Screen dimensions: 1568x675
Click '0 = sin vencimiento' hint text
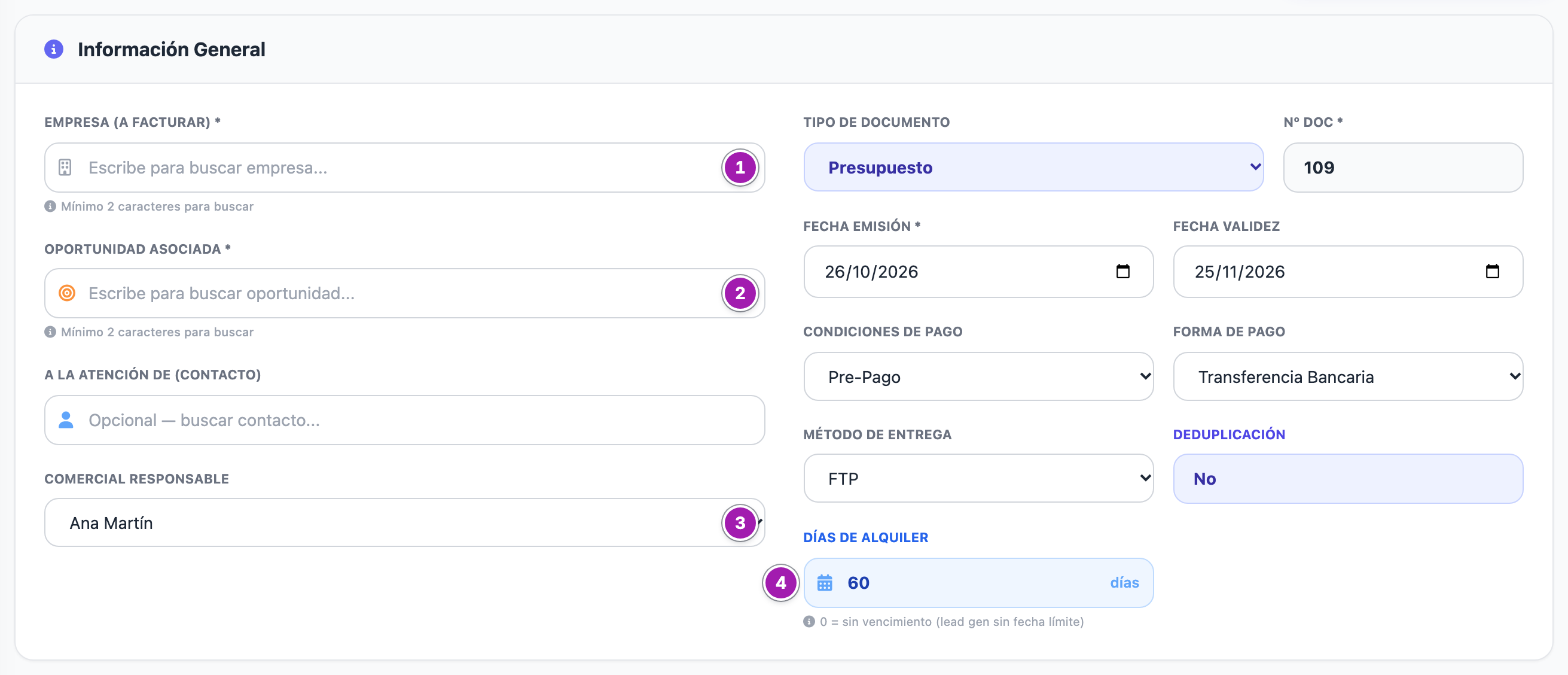pyautogui.click(x=951, y=621)
